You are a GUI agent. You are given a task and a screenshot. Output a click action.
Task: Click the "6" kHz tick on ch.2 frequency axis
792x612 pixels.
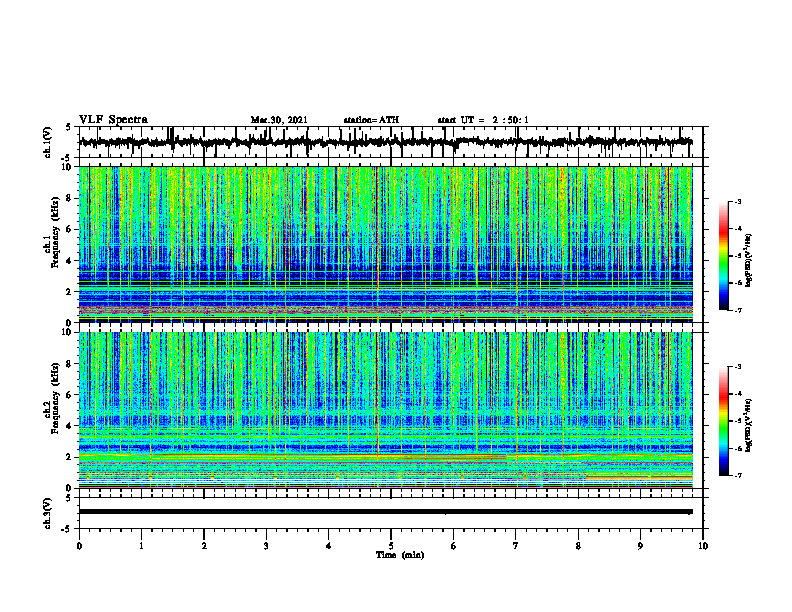(70, 394)
